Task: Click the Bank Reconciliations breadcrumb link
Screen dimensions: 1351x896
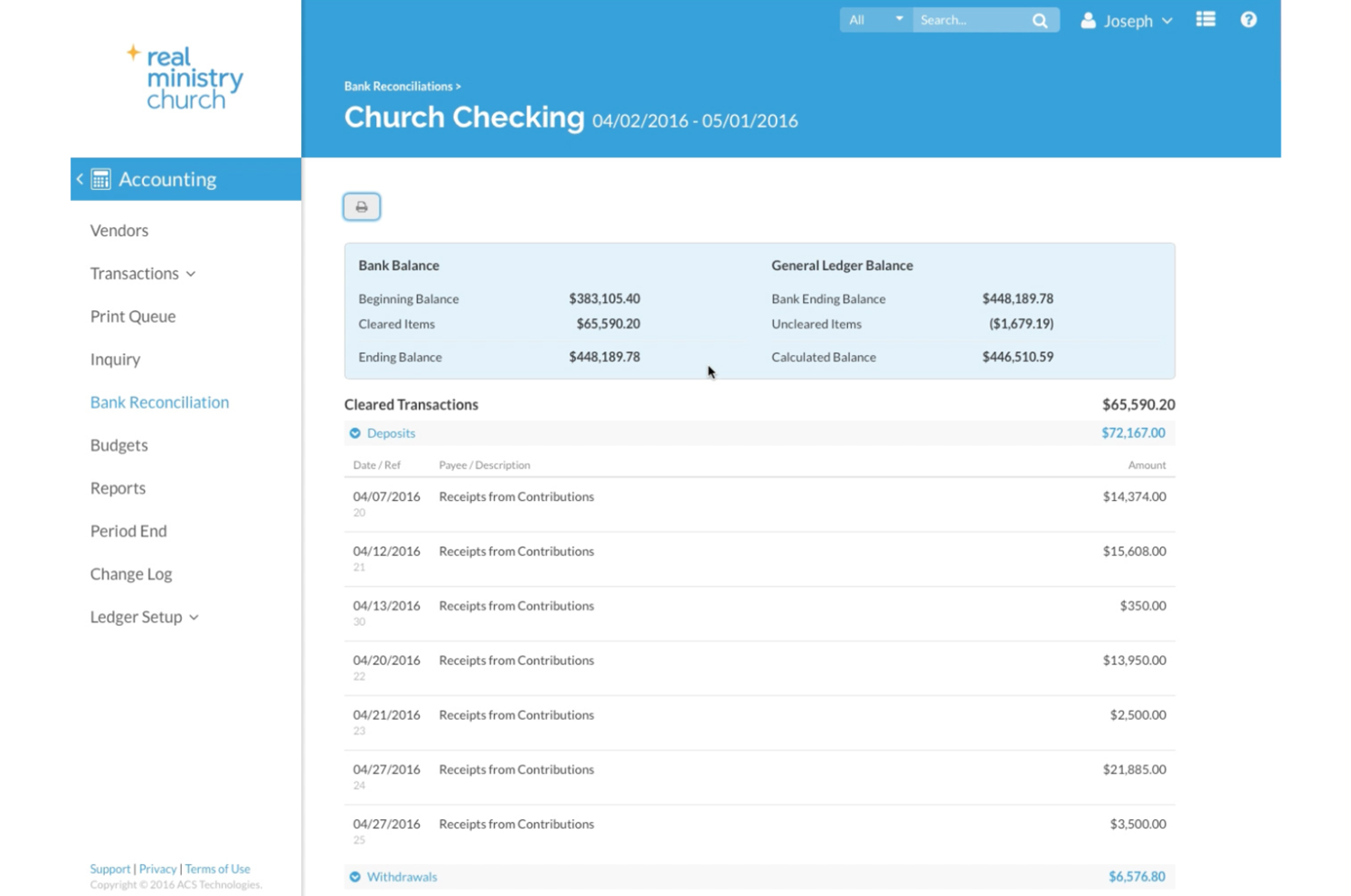Action: 398,87
